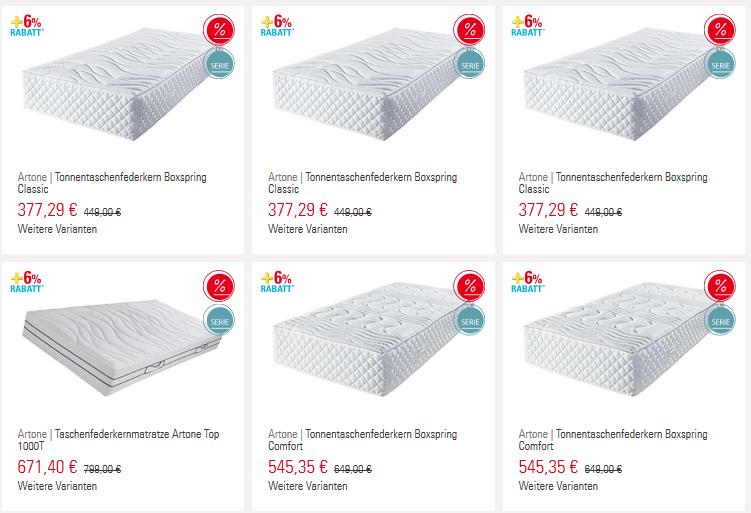Image resolution: width=751 pixels, height=513 pixels.
Task: Click the red percent badge on first Classic mattress
Action: tap(219, 30)
